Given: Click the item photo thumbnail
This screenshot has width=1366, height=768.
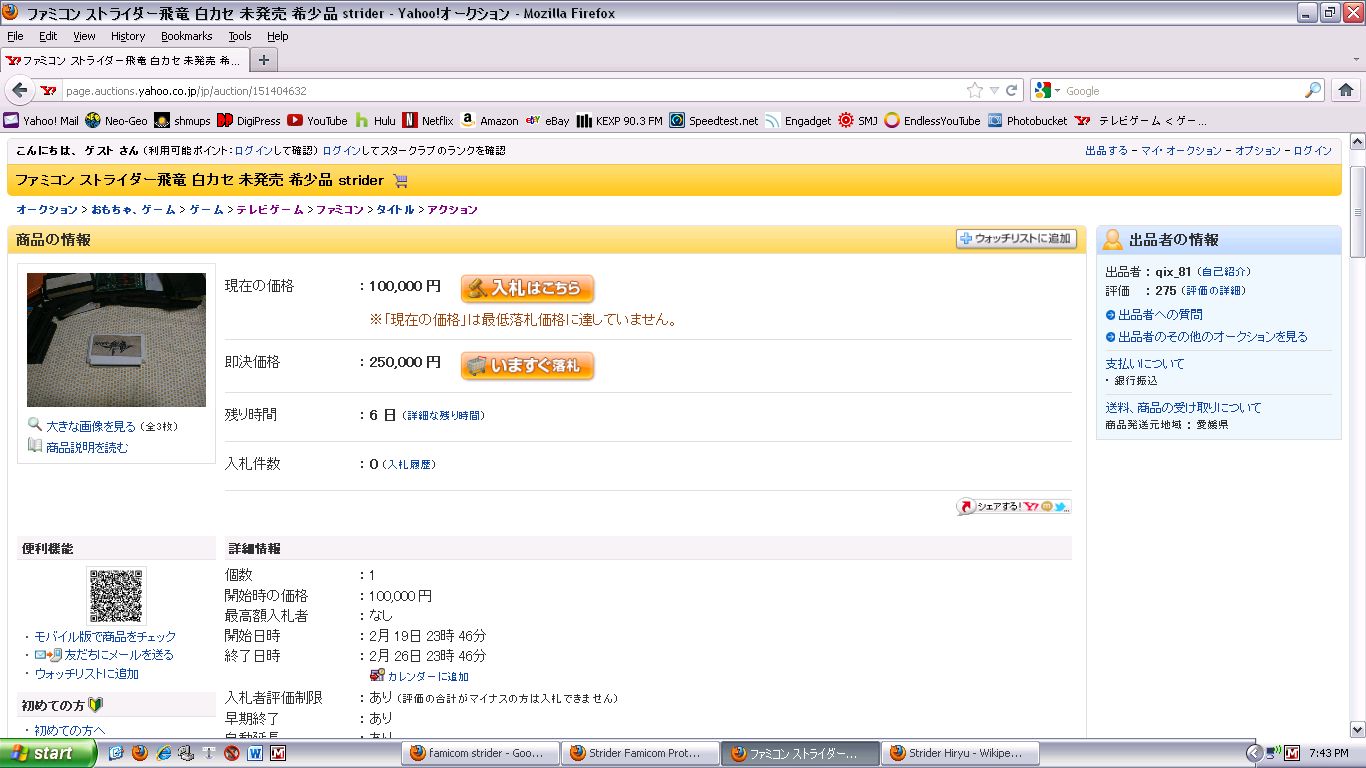Looking at the screenshot, I should (116, 340).
